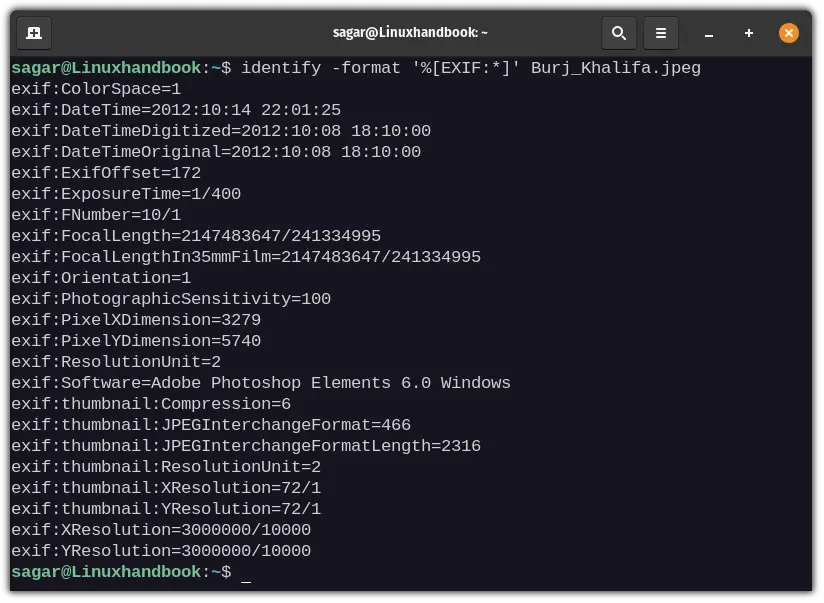Click the last prompt line with cursor
This screenshot has height=603, width=824.
click(131, 572)
